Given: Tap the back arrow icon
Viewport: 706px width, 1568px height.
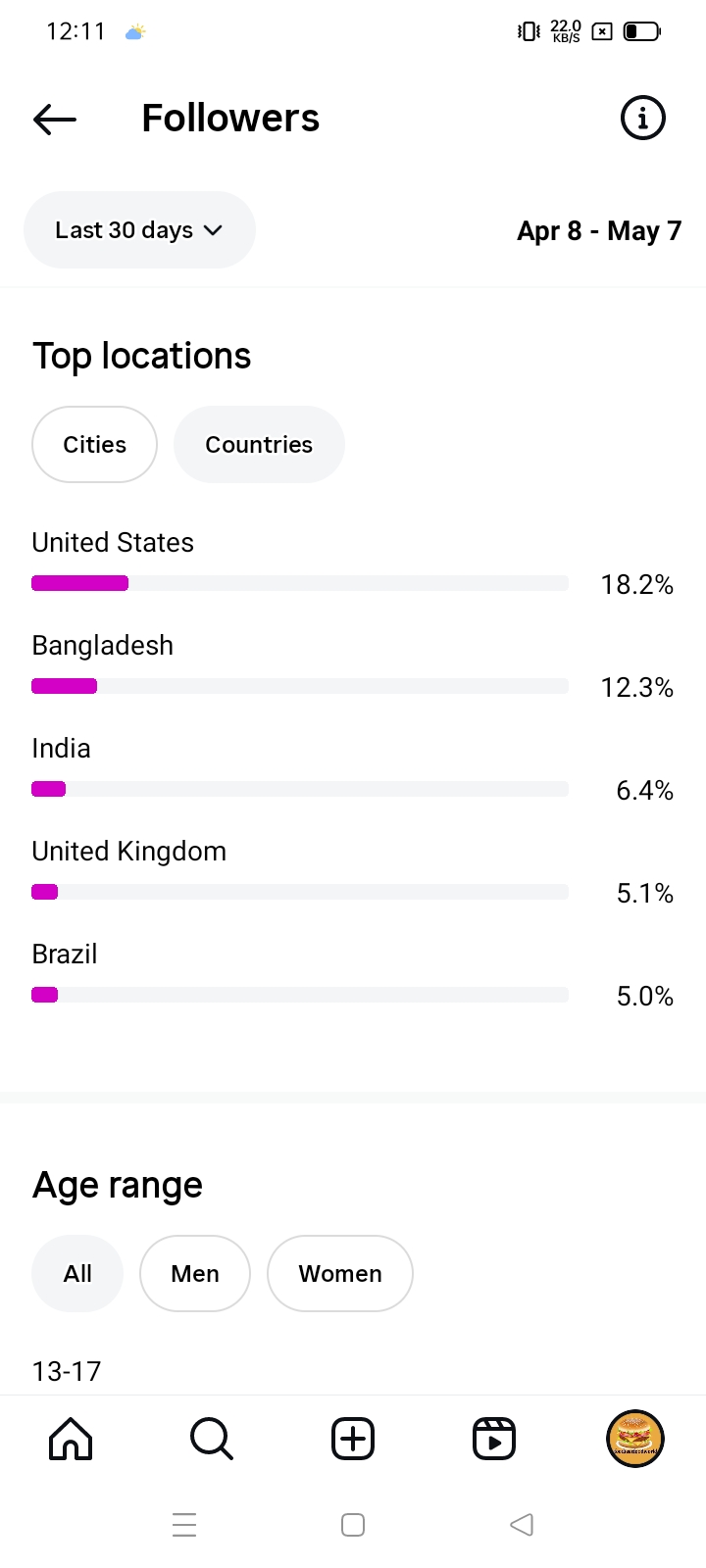Looking at the screenshot, I should [x=55, y=119].
